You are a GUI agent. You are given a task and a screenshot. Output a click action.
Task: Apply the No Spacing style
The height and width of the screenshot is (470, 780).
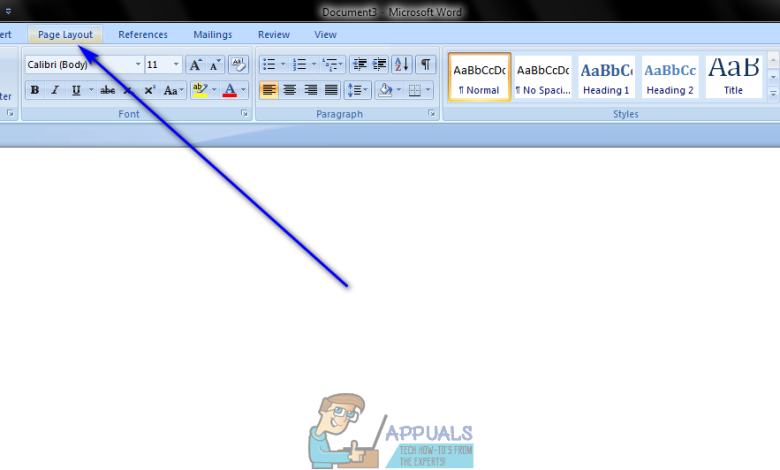click(x=543, y=77)
